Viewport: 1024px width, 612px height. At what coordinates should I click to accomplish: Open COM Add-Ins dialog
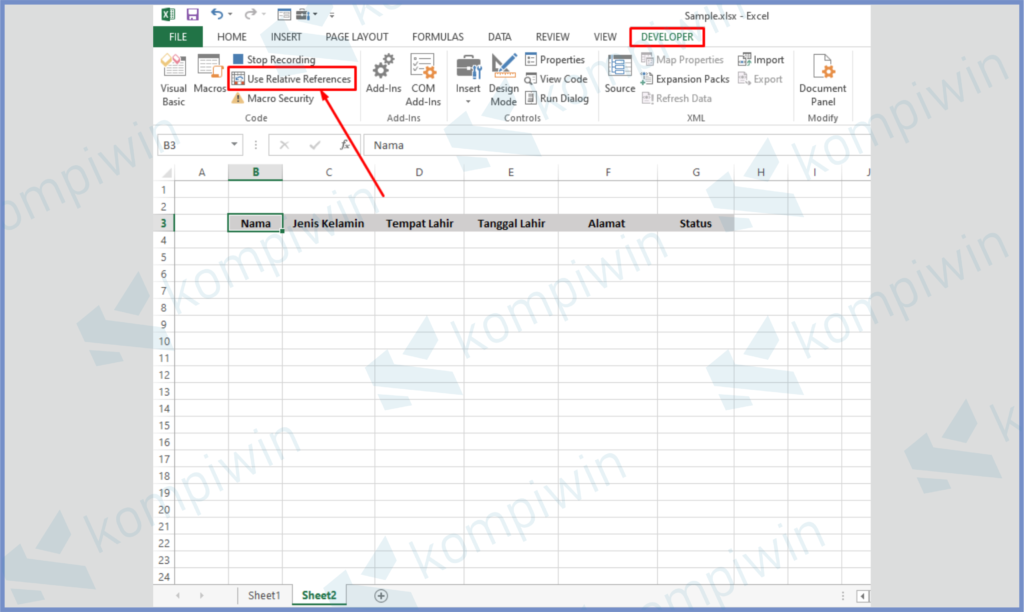(x=423, y=78)
